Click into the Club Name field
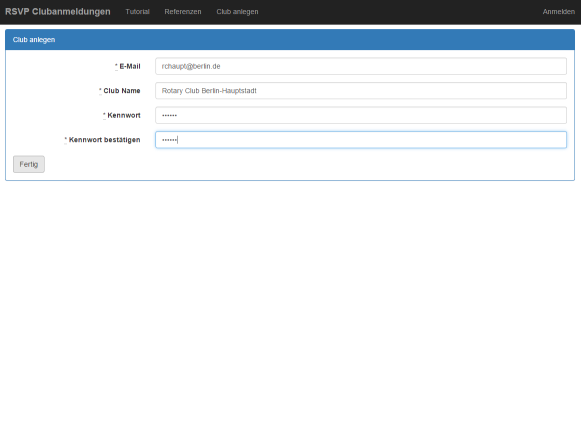 [x=361, y=91]
